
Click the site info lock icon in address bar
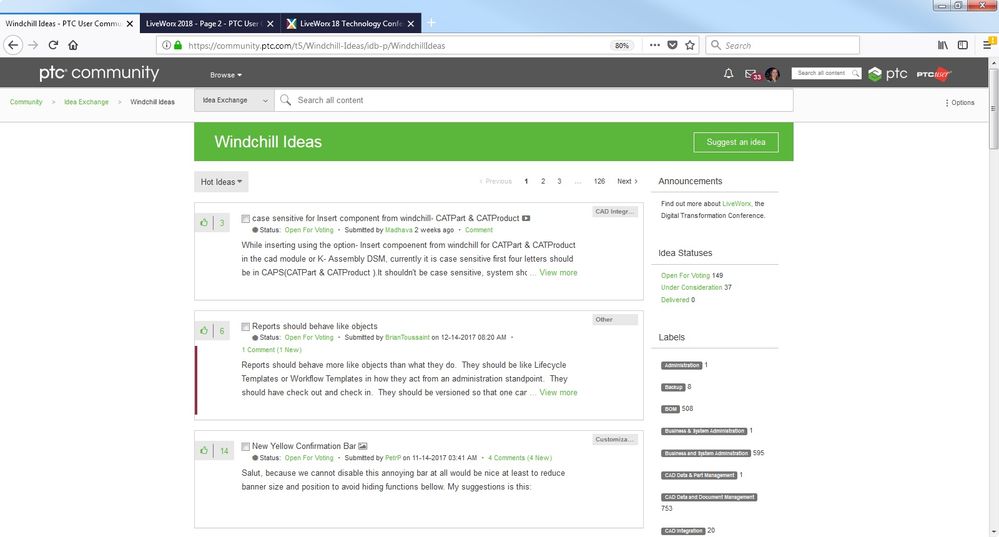[x=178, y=45]
